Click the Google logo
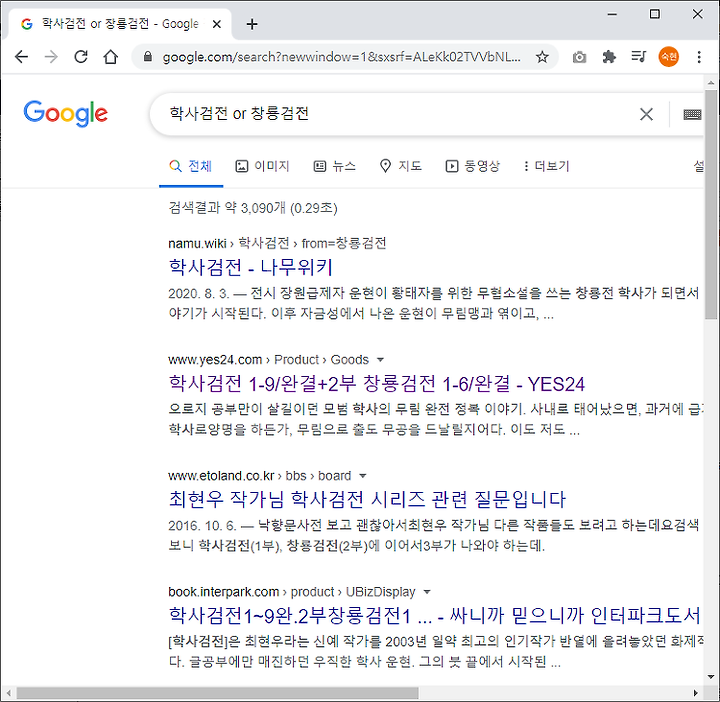The height and width of the screenshot is (702, 720). point(65,113)
